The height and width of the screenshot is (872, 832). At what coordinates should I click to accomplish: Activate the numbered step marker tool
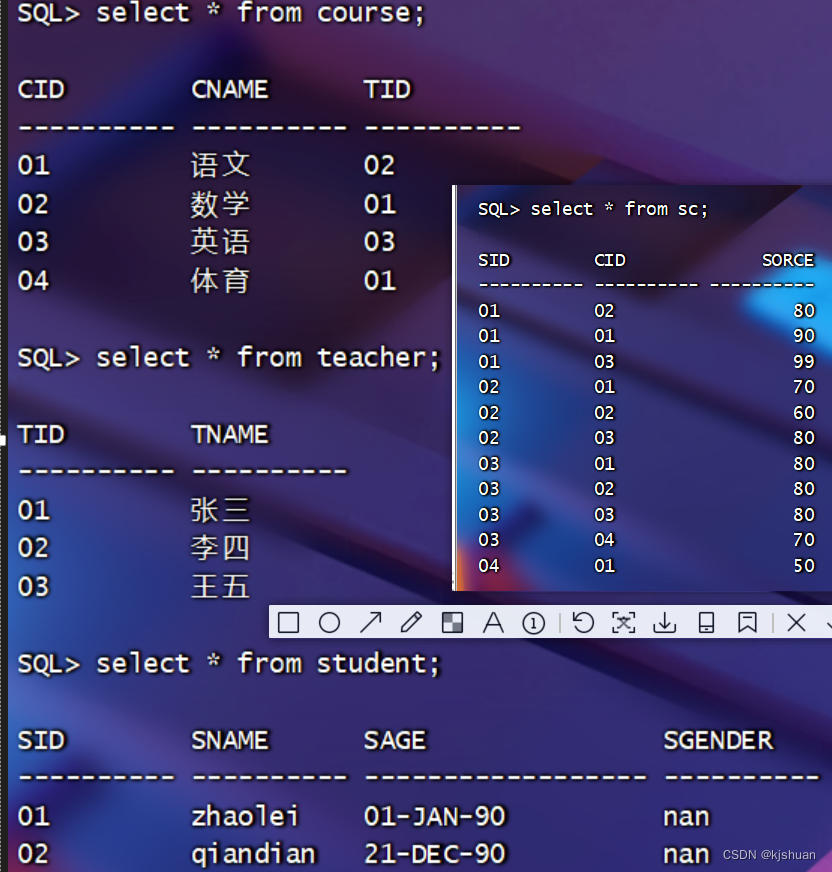pyautogui.click(x=533, y=622)
